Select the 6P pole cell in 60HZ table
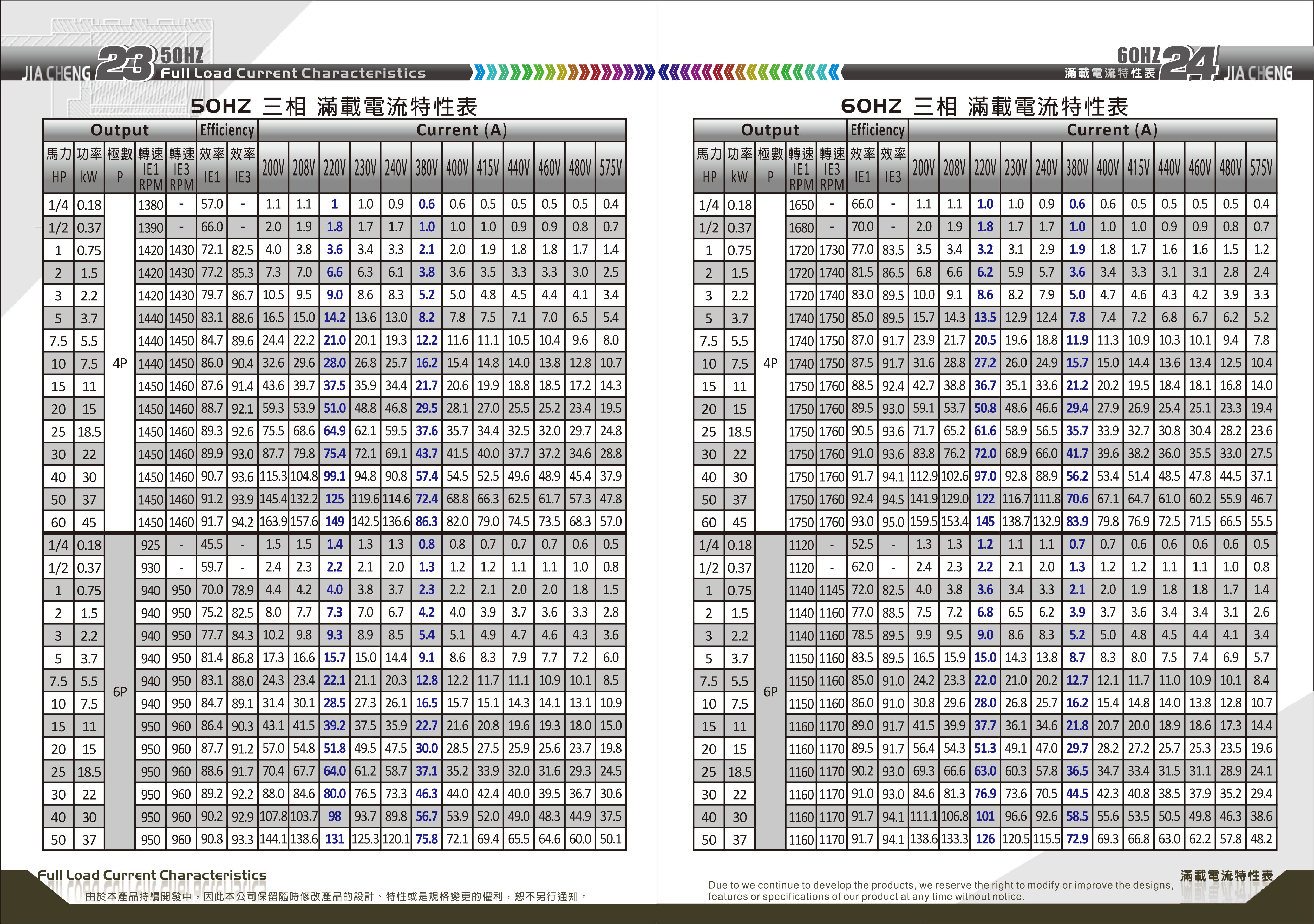Screen dimensions: 1314x924 click(x=770, y=692)
